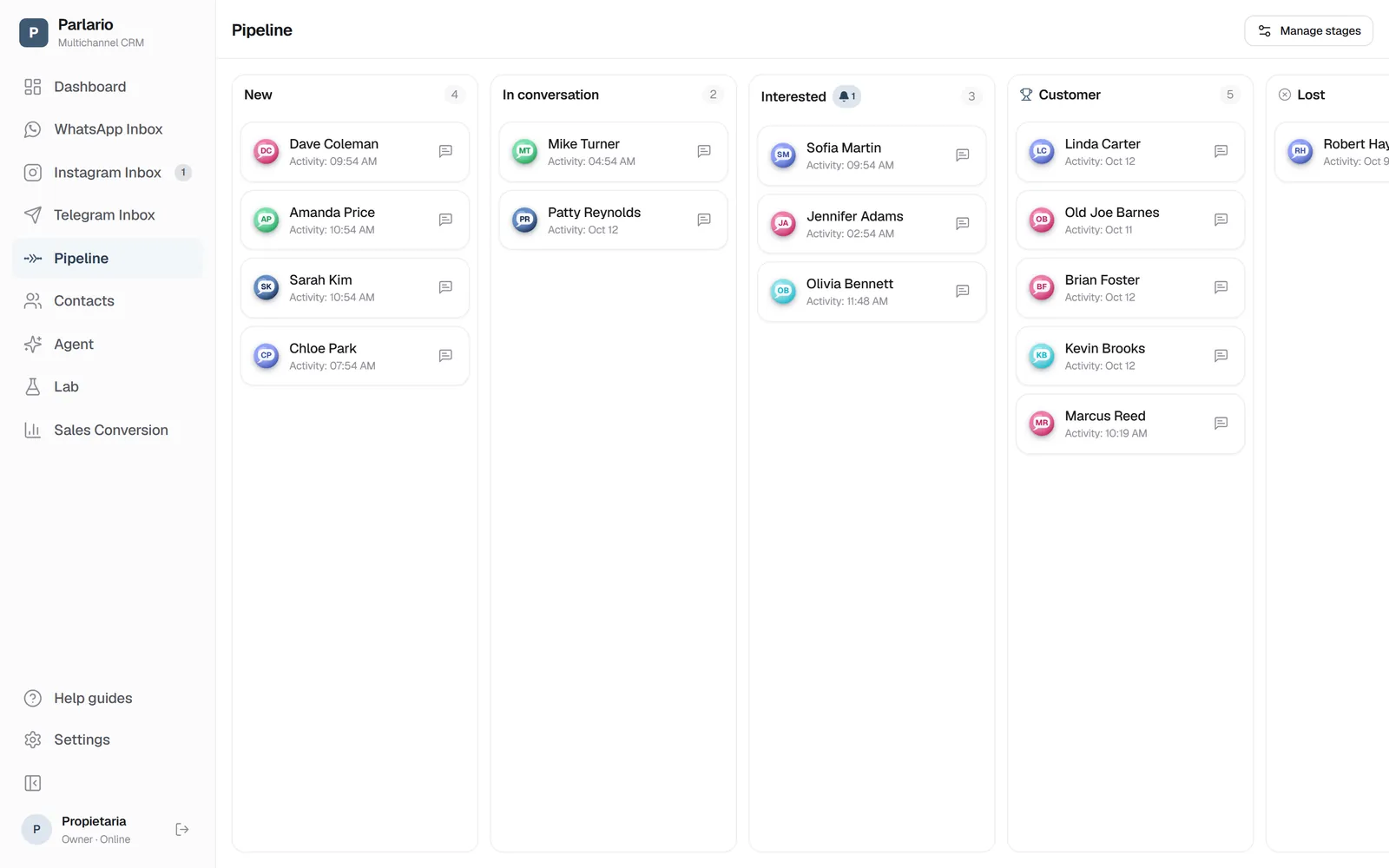Open Sales Conversion report
This screenshot has height=868, width=1389.
[108, 431]
